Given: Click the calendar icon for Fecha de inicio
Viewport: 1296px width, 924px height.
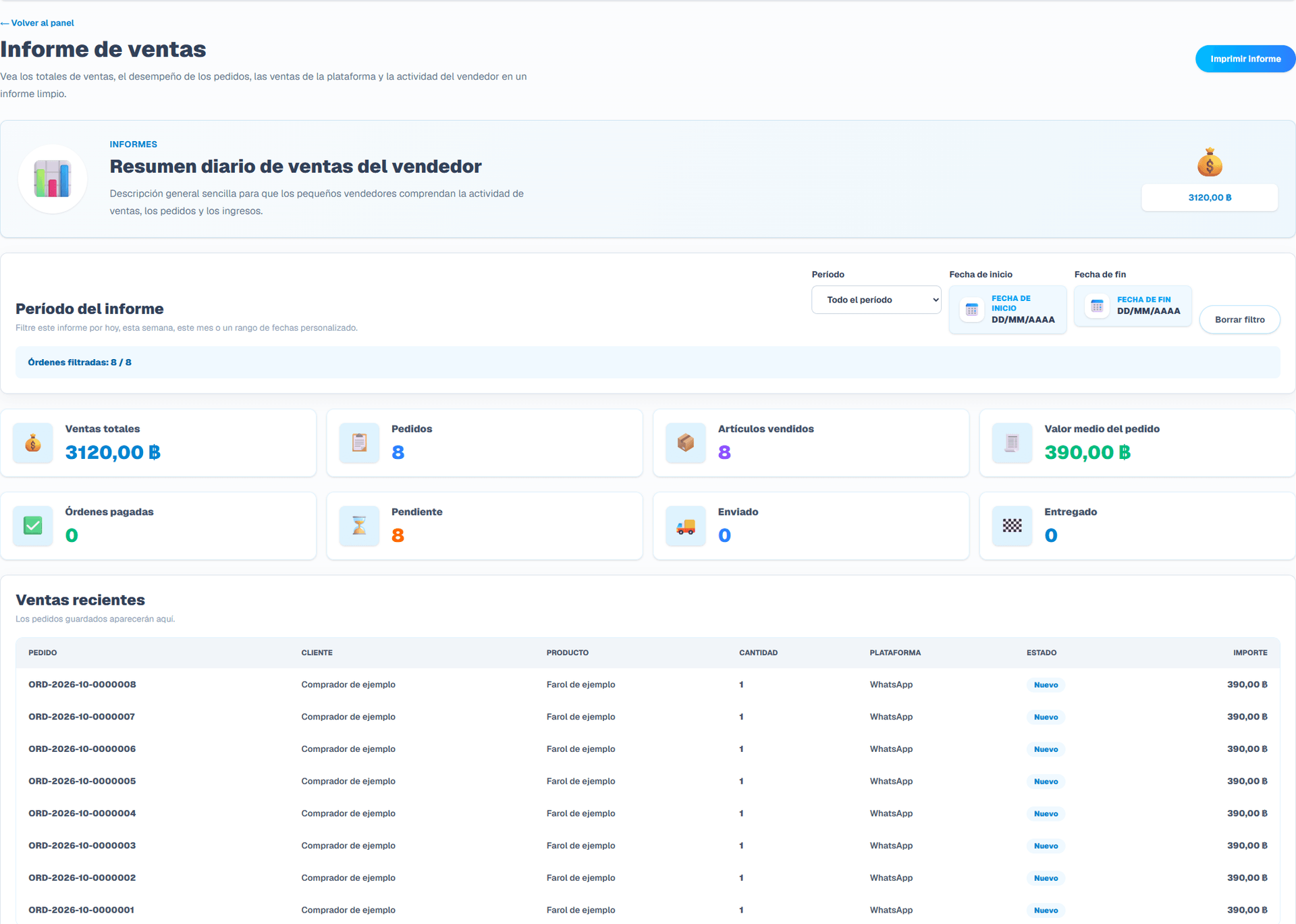Looking at the screenshot, I should [x=972, y=309].
